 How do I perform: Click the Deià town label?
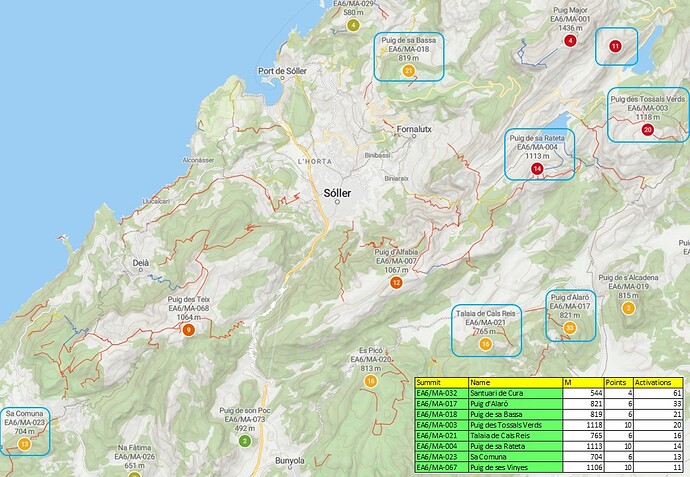pos(141,263)
